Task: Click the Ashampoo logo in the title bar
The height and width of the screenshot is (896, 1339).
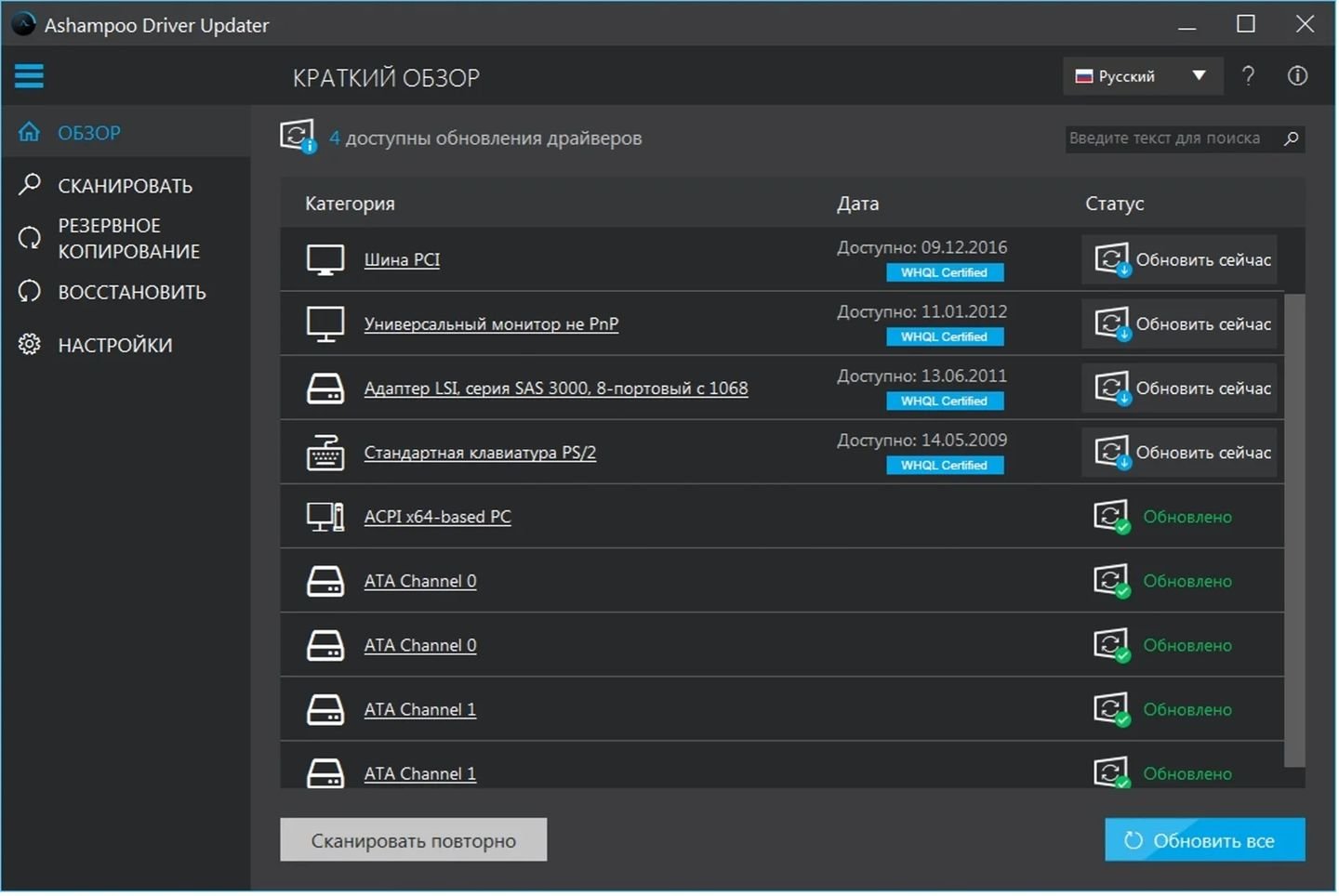Action: [x=23, y=24]
